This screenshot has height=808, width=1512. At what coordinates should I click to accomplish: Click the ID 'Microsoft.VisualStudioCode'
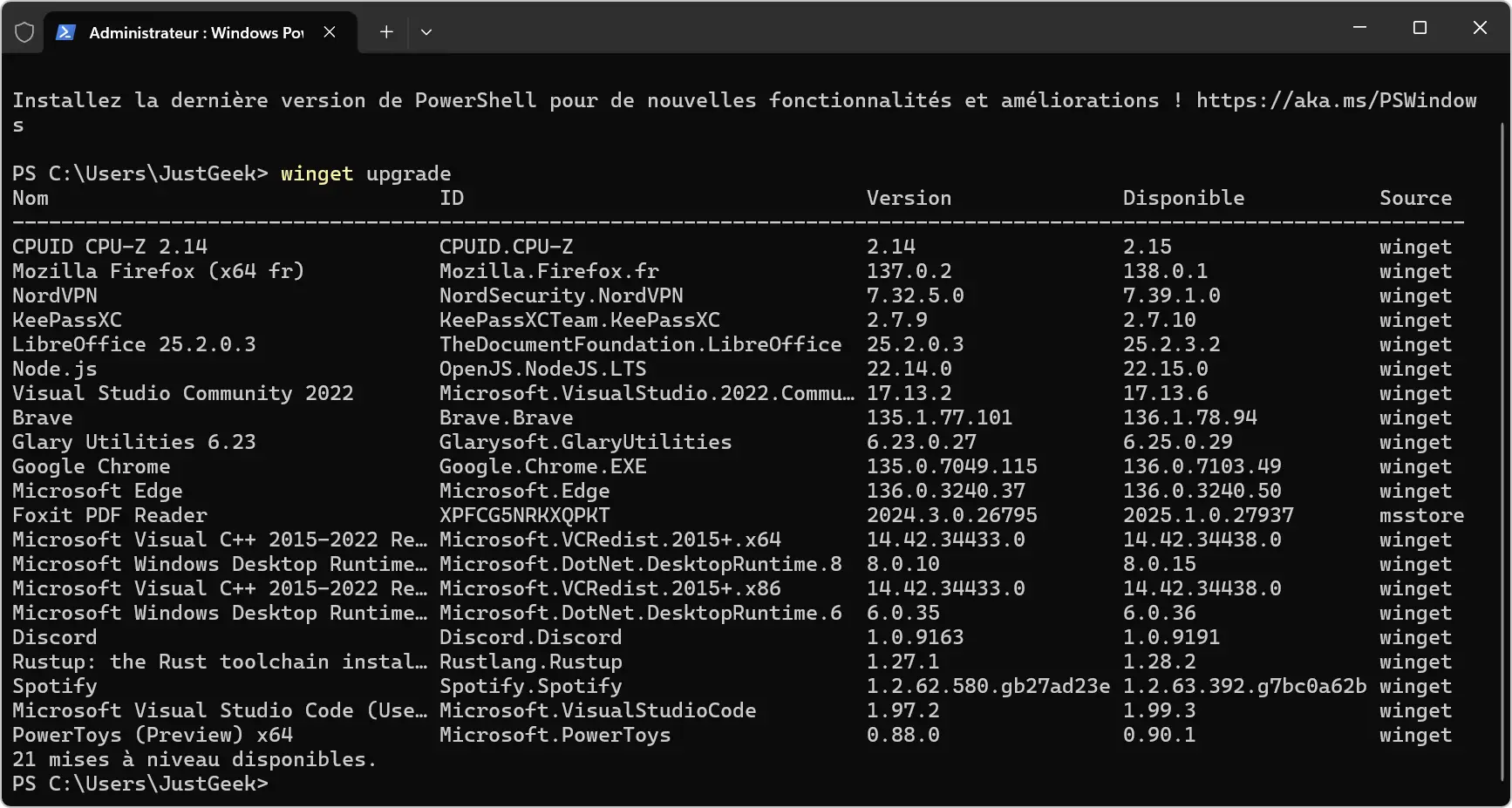point(598,710)
